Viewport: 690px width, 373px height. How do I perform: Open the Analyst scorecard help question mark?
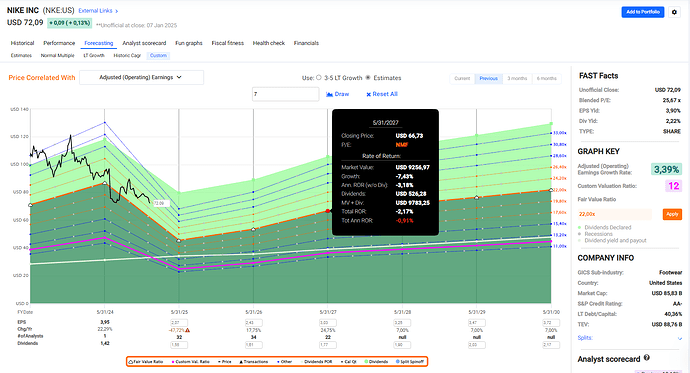coord(646,358)
